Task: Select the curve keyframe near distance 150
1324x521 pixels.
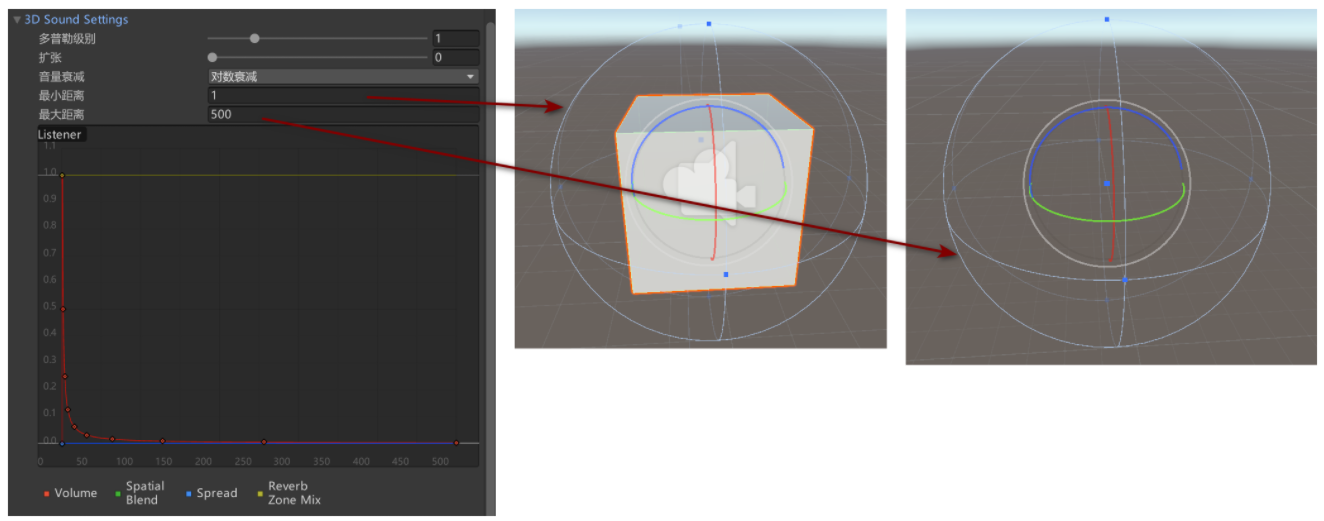Action: [x=162, y=441]
